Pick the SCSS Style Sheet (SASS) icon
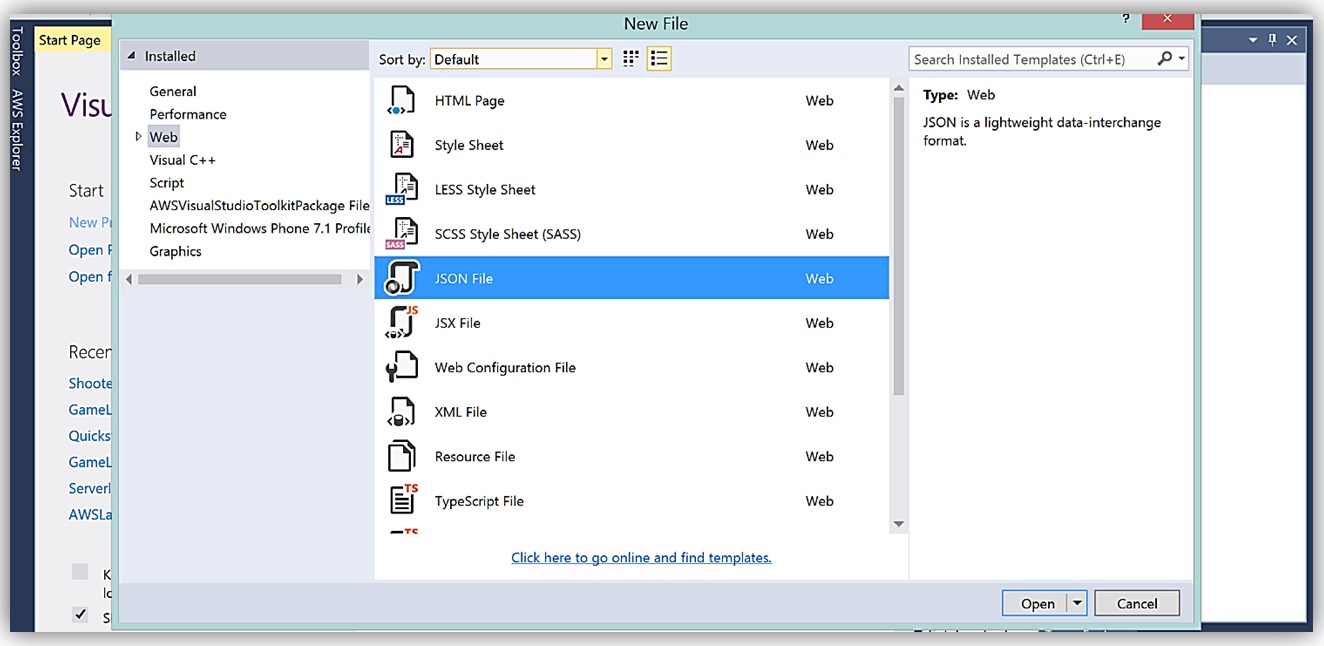The image size is (1324, 646). click(401, 234)
